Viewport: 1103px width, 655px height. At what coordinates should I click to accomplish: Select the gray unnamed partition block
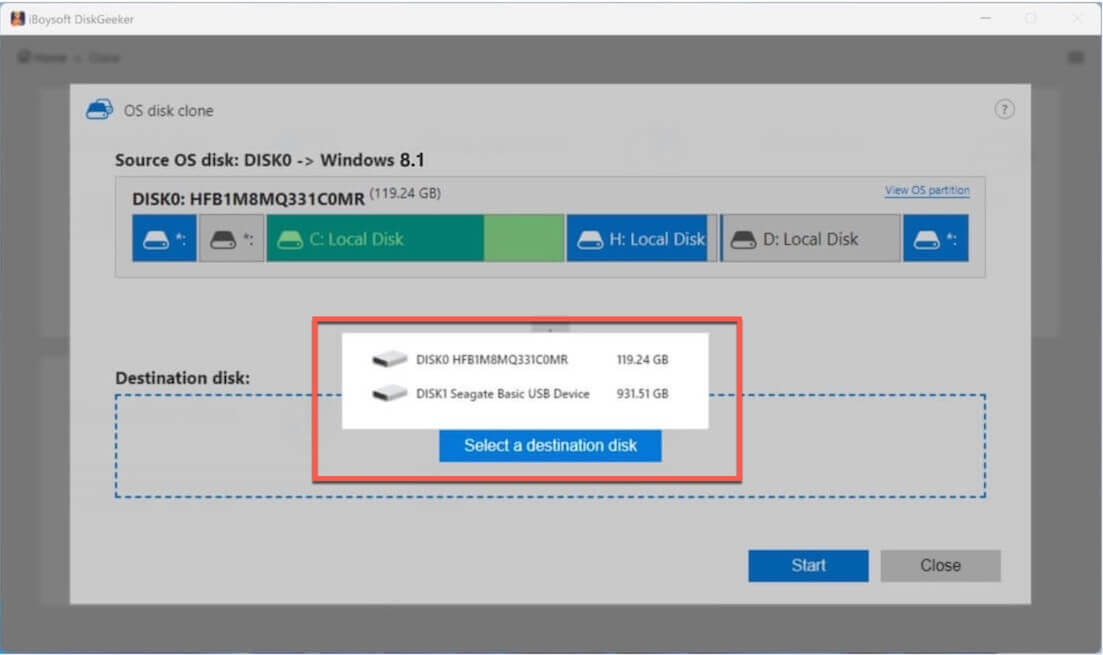click(231, 239)
